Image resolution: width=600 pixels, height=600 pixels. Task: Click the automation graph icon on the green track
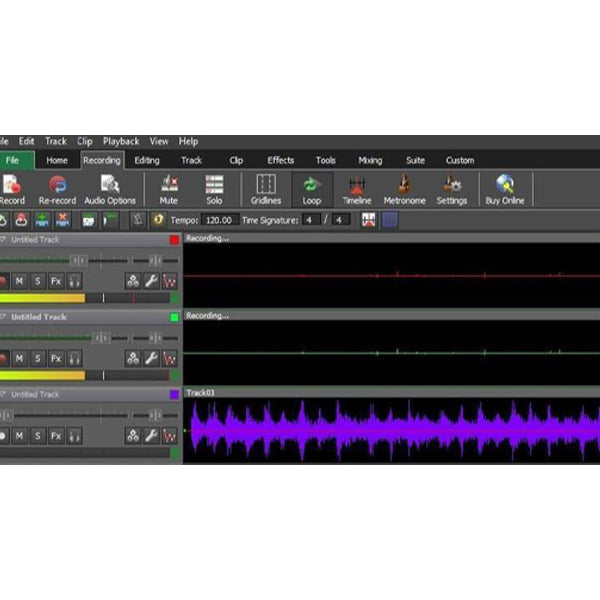coord(170,359)
